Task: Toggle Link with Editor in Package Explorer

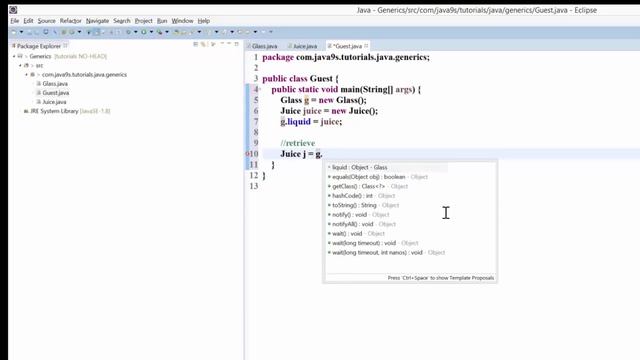Action: click(x=203, y=44)
